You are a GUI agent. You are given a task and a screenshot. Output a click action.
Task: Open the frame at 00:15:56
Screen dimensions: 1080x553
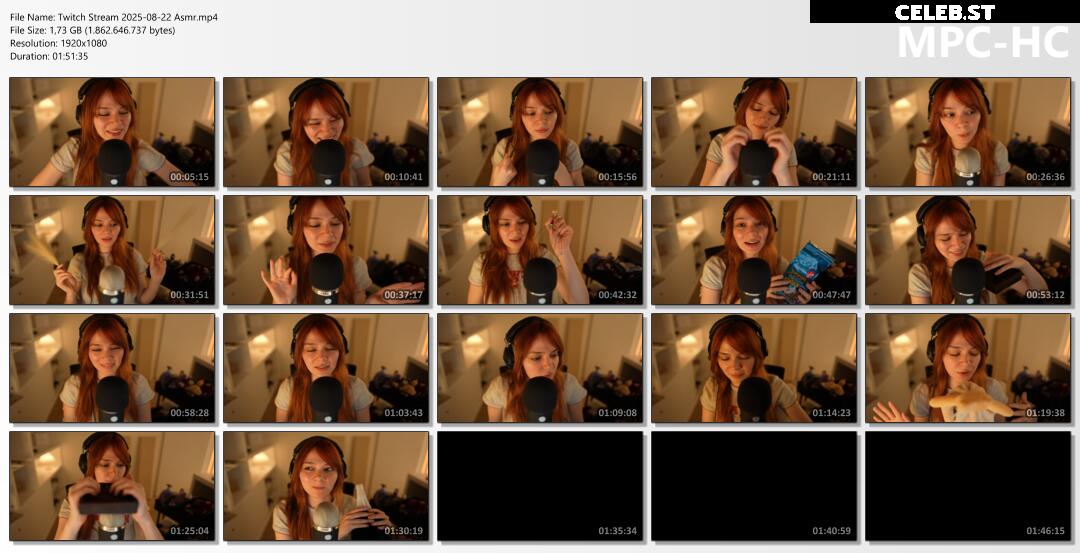click(540, 132)
